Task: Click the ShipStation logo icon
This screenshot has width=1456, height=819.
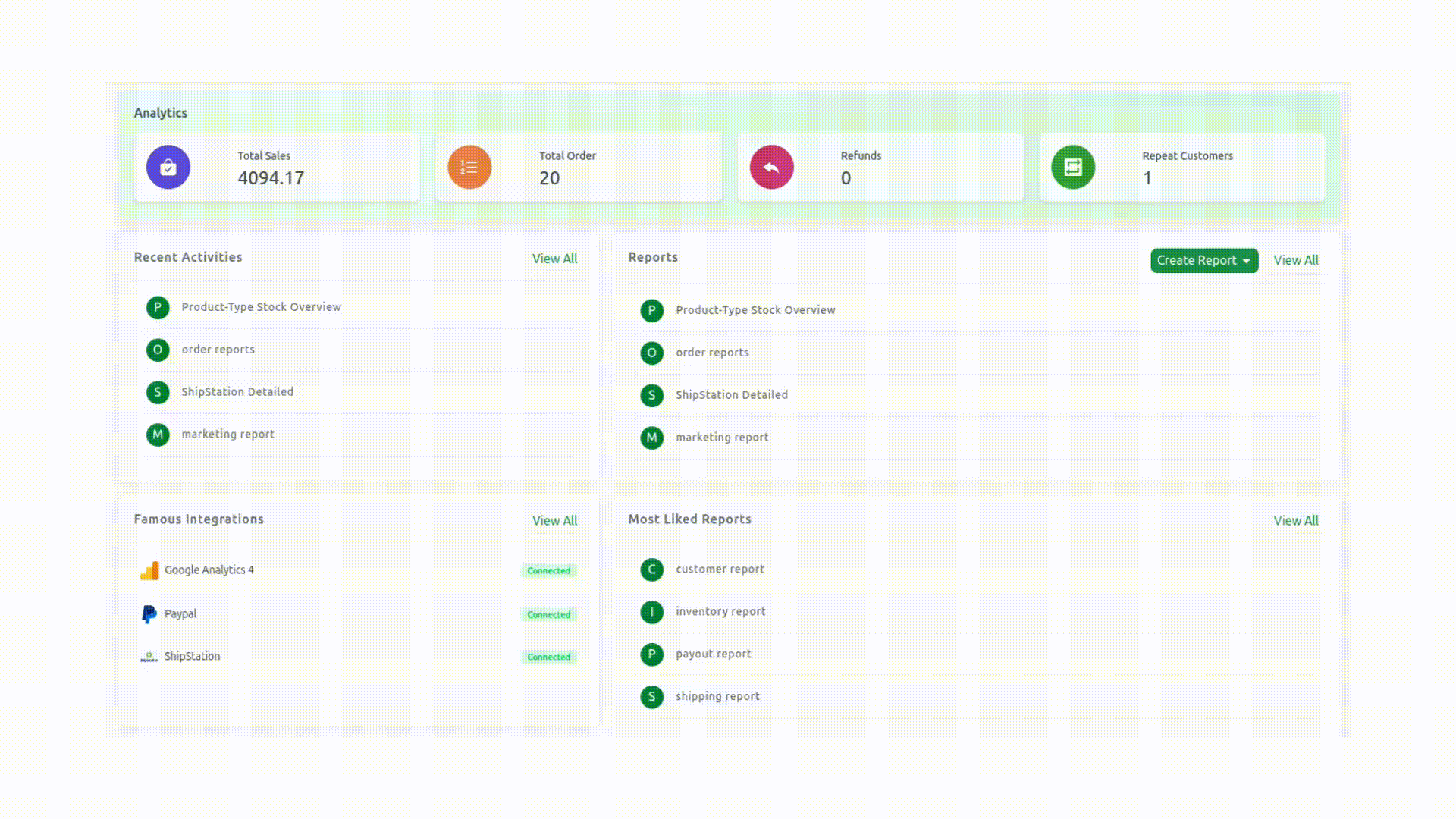Action: 149,657
